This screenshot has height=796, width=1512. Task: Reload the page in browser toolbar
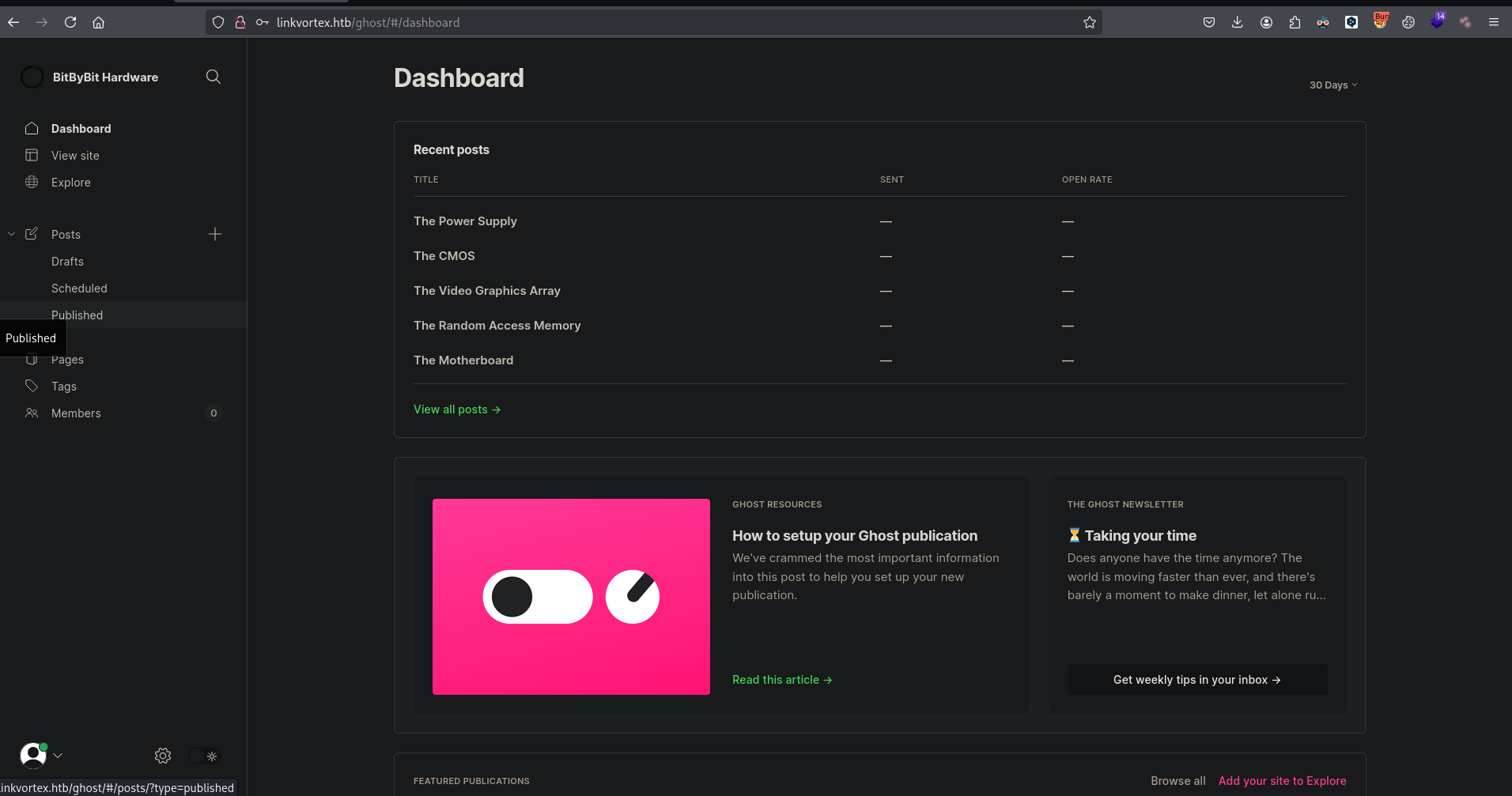(70, 22)
